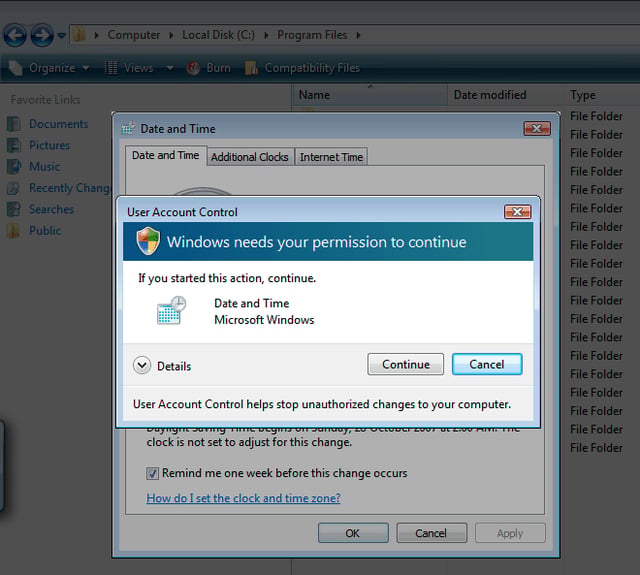Click Microsoft Windows publisher text
This screenshot has height=575, width=640.
pyautogui.click(x=264, y=320)
